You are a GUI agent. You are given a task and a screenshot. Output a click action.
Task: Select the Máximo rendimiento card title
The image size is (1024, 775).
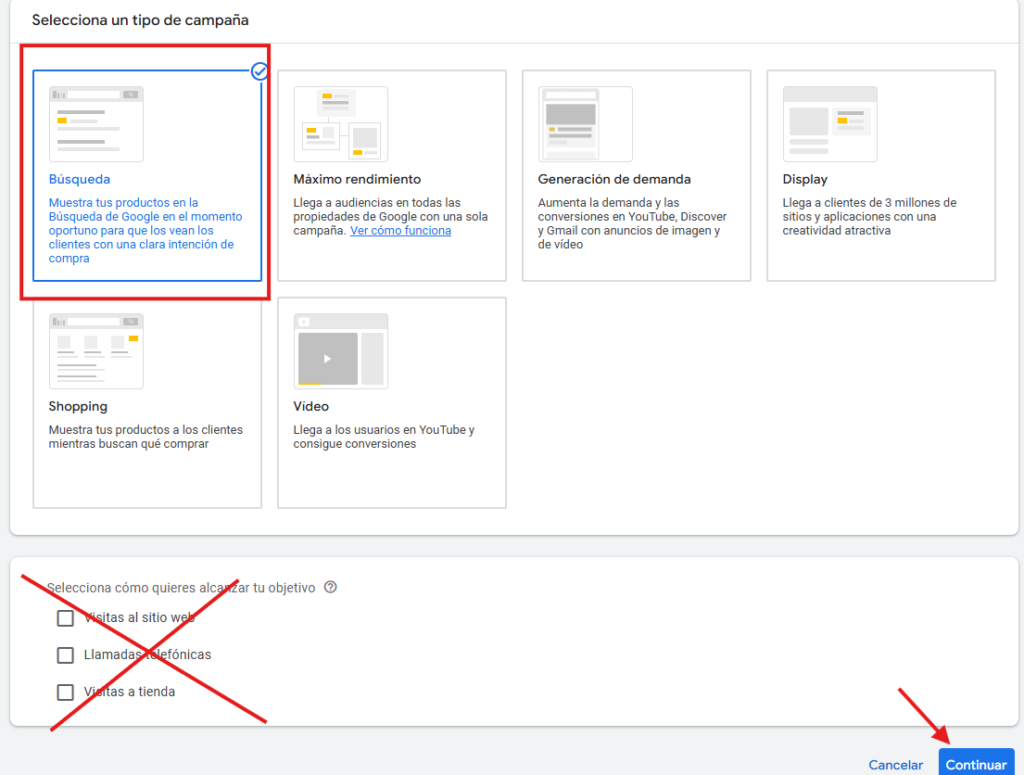357,180
